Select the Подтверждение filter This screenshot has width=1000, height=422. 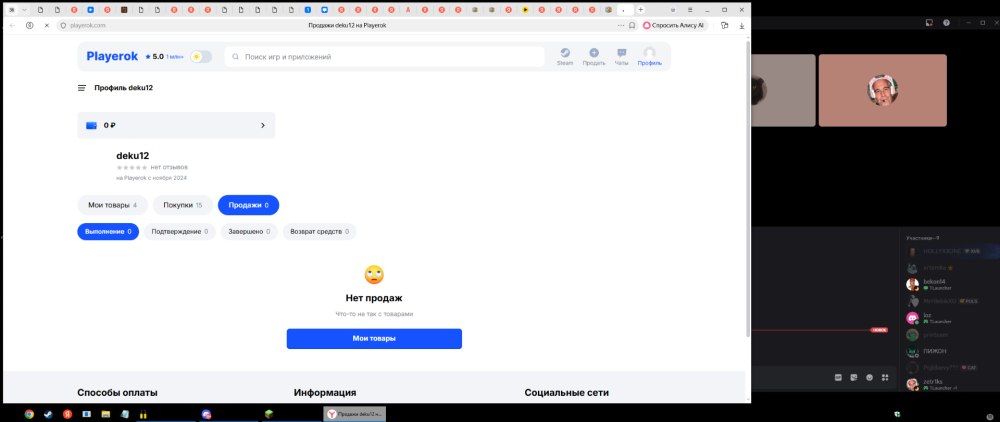(180, 231)
